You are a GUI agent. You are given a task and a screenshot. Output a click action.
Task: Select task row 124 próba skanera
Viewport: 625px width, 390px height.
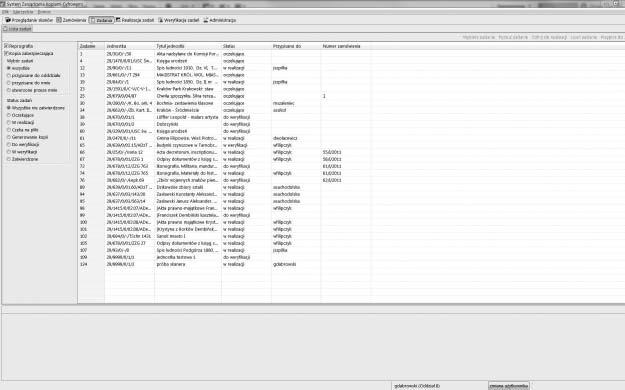(x=351, y=264)
